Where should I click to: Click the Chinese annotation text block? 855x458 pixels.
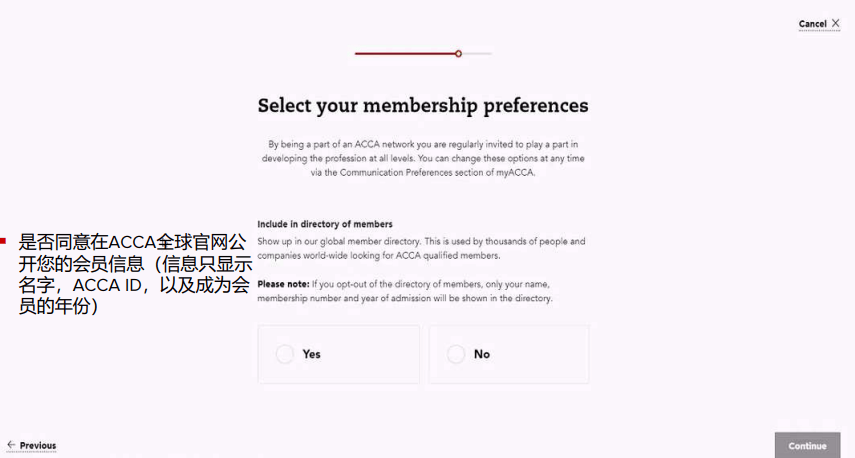pyautogui.click(x=132, y=274)
